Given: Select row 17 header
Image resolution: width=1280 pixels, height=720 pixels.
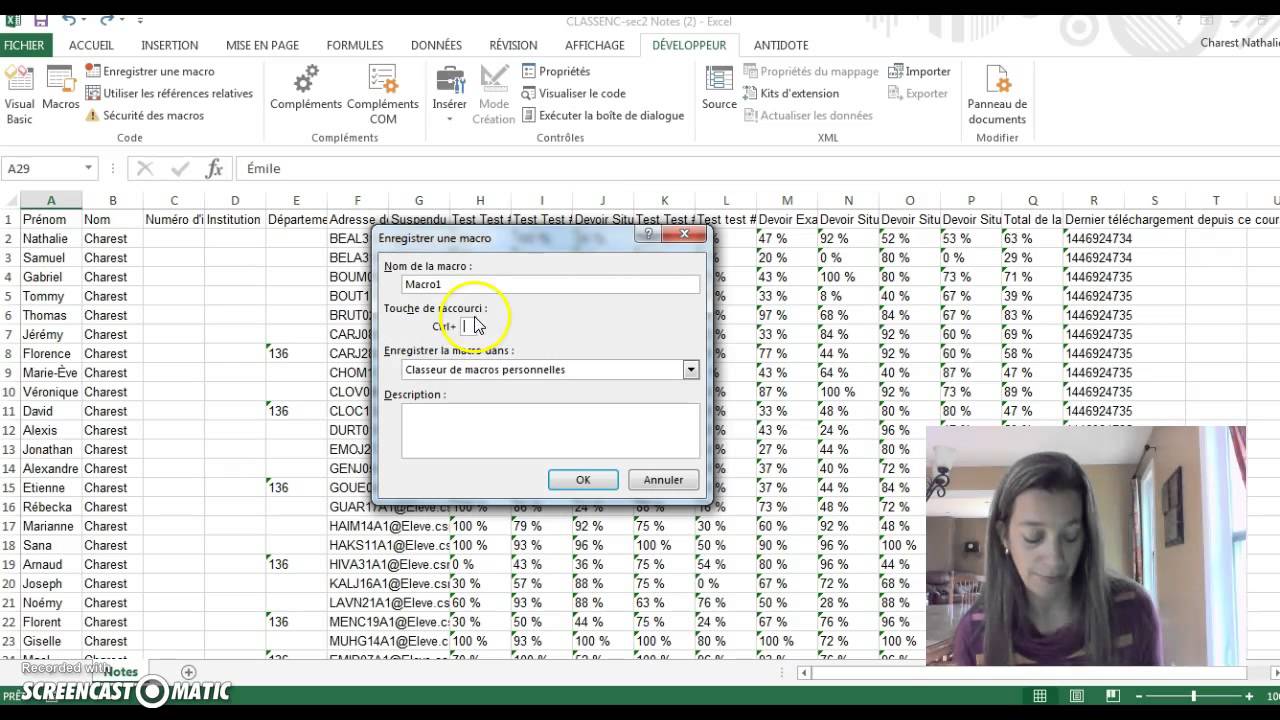Looking at the screenshot, I should tap(9, 526).
